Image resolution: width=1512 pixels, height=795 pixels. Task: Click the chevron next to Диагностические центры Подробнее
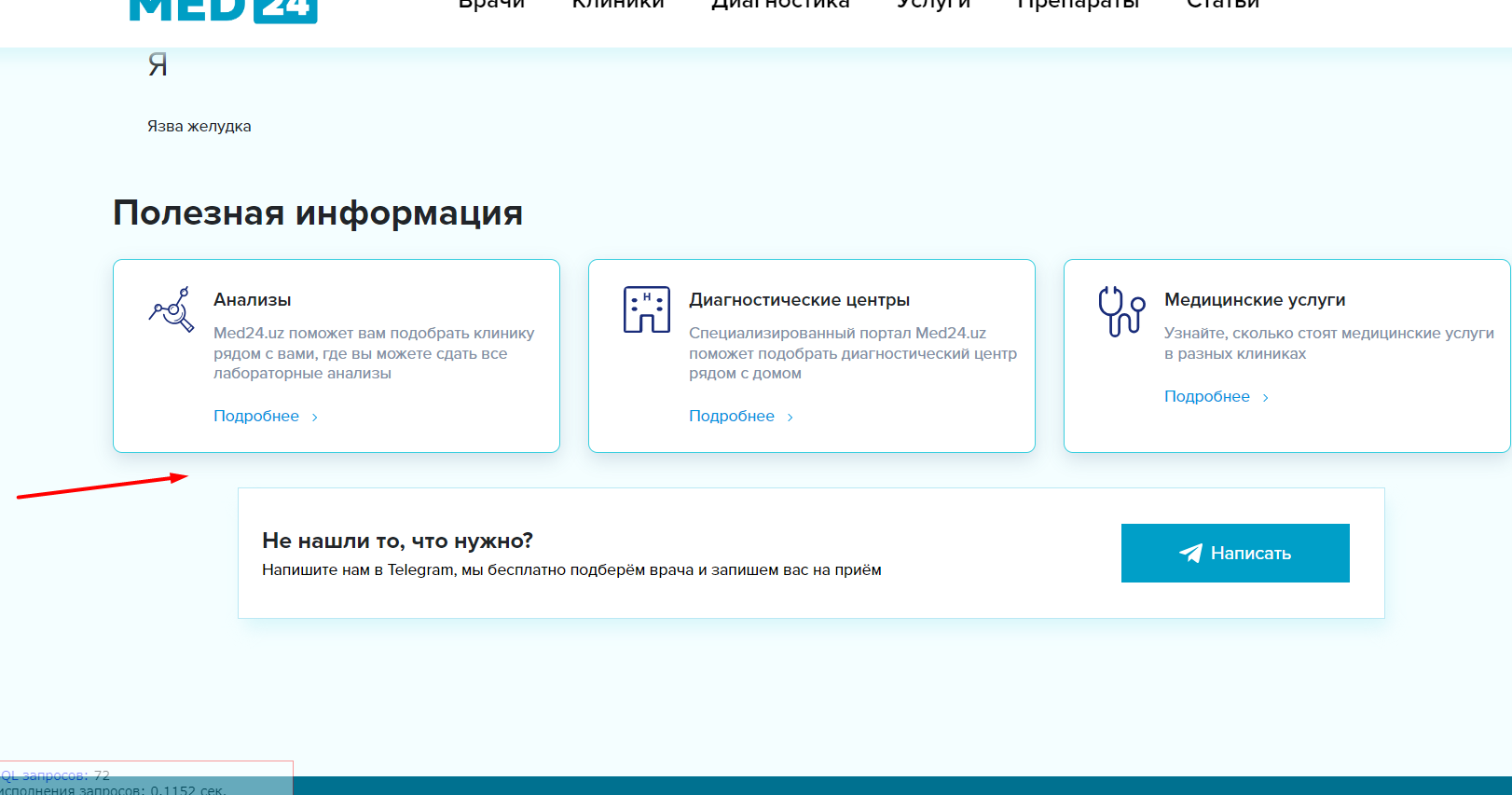click(790, 418)
